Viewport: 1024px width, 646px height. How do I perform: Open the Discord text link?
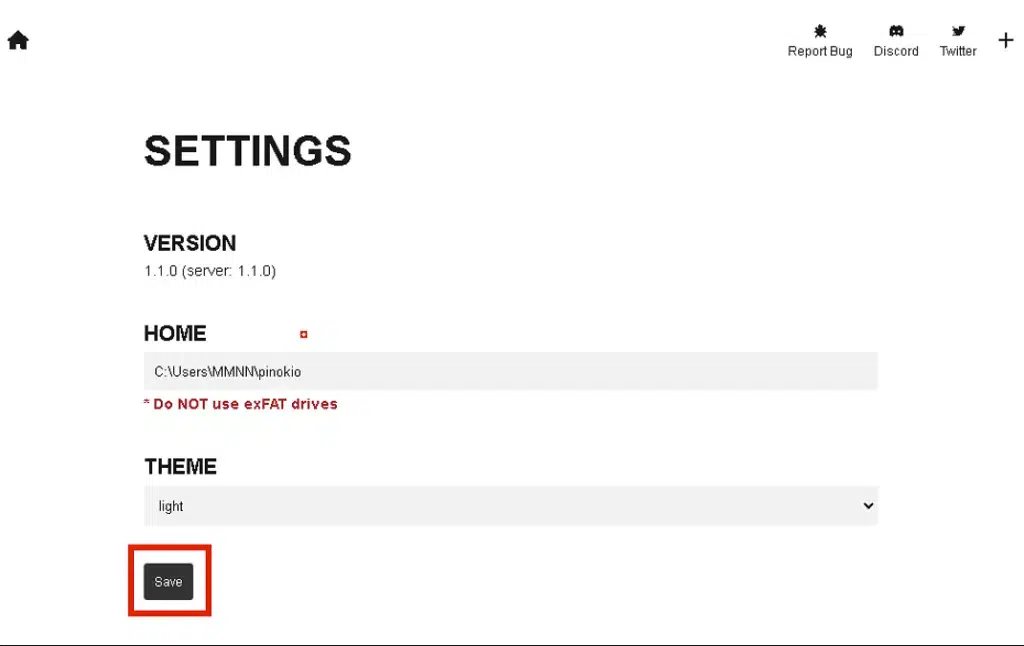pos(896,51)
